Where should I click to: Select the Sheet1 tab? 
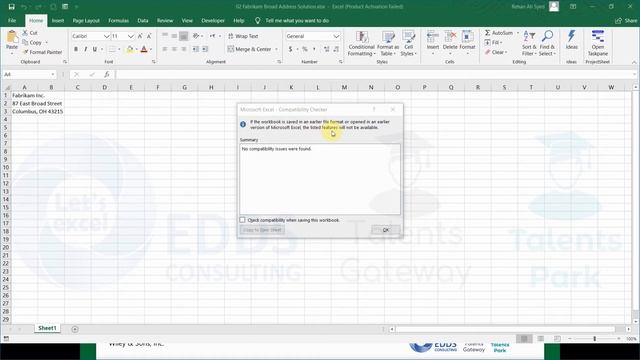pyautogui.click(x=47, y=328)
